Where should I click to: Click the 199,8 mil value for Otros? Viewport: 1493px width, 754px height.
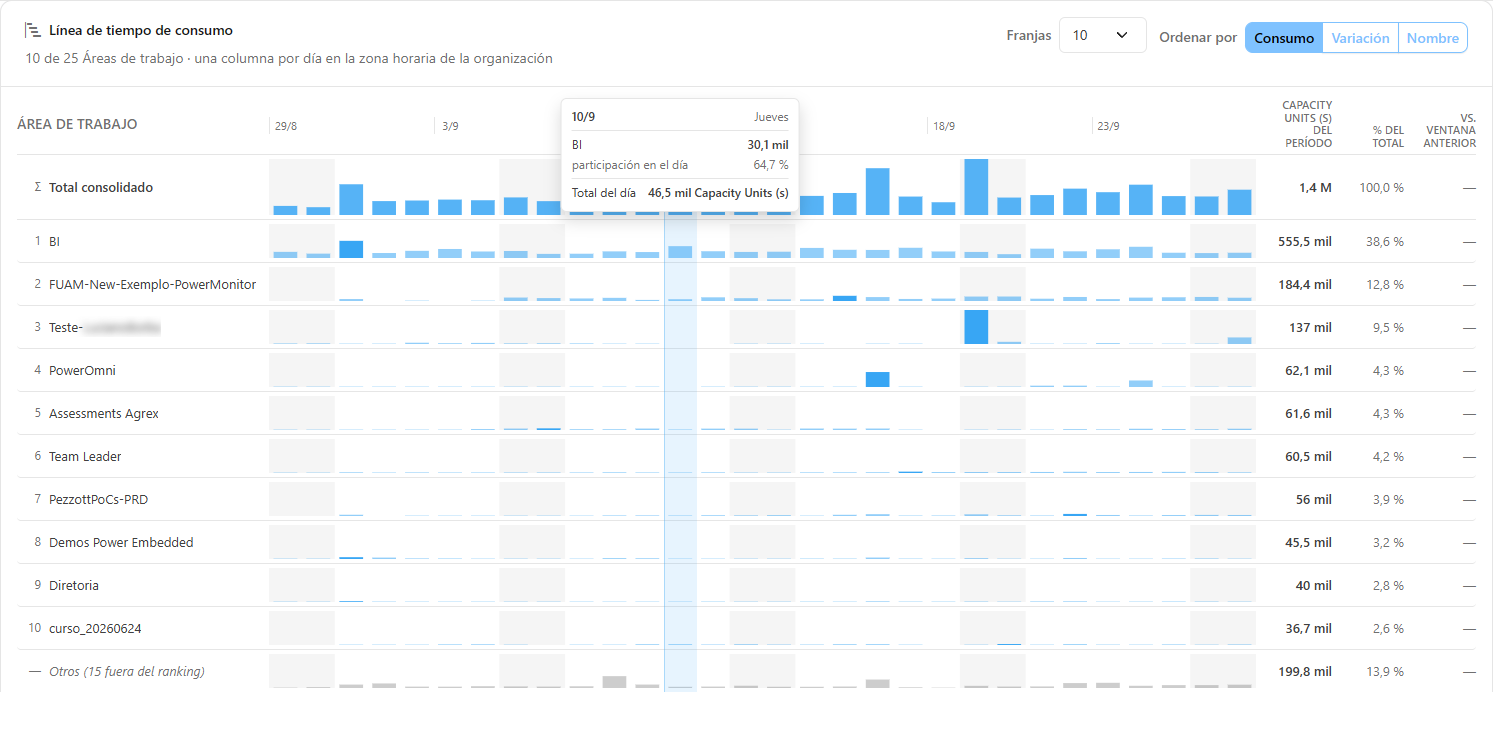(x=1305, y=672)
